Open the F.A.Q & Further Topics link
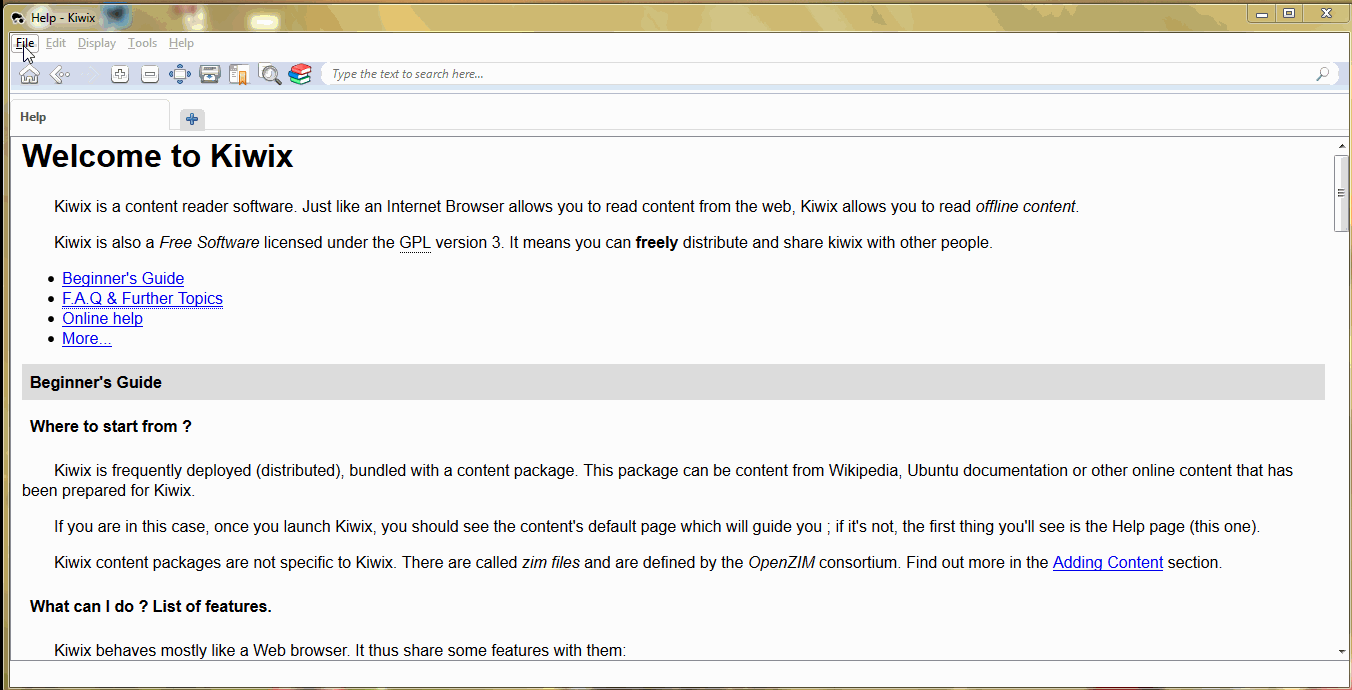 142,298
